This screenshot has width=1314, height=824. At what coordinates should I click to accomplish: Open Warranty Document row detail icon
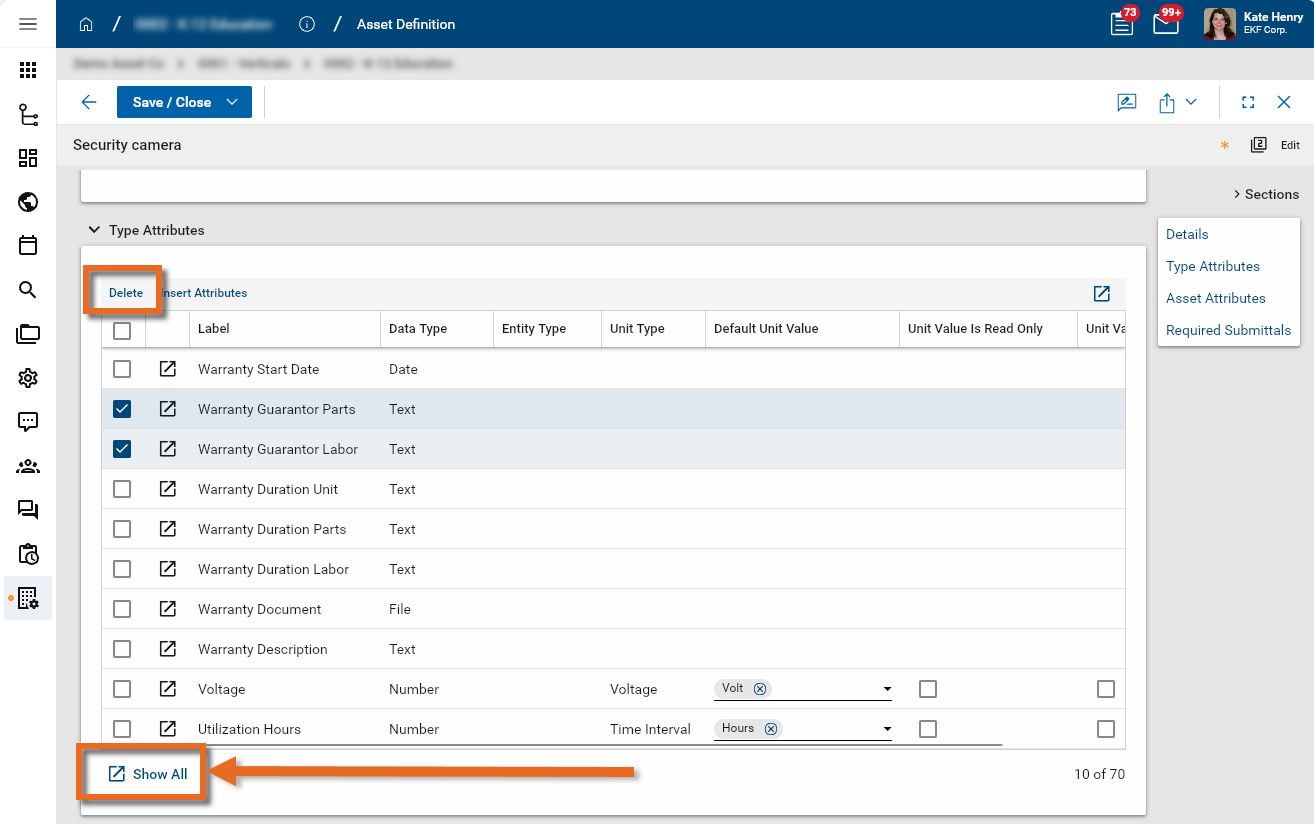[168, 609]
